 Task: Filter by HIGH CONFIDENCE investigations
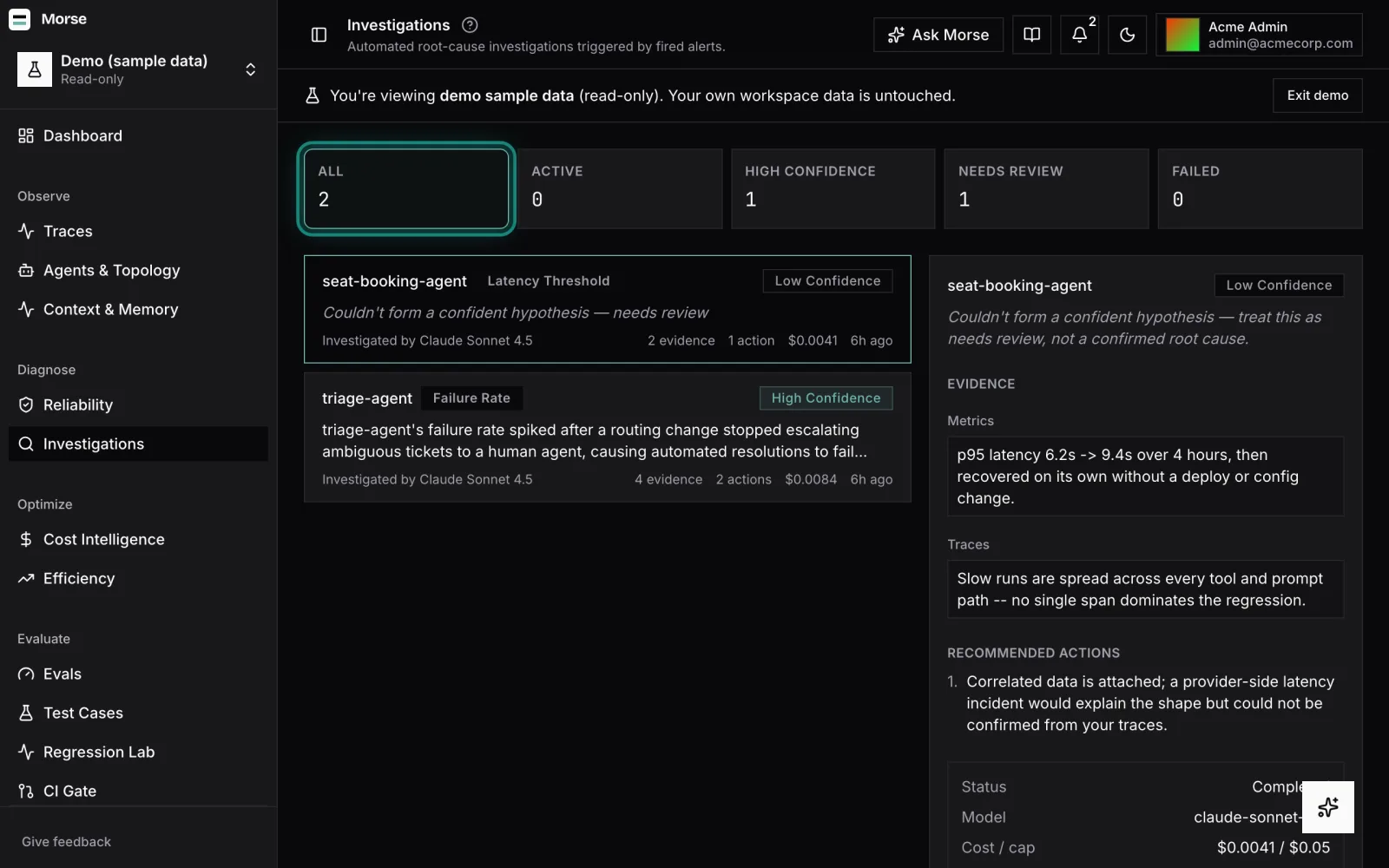tap(833, 188)
